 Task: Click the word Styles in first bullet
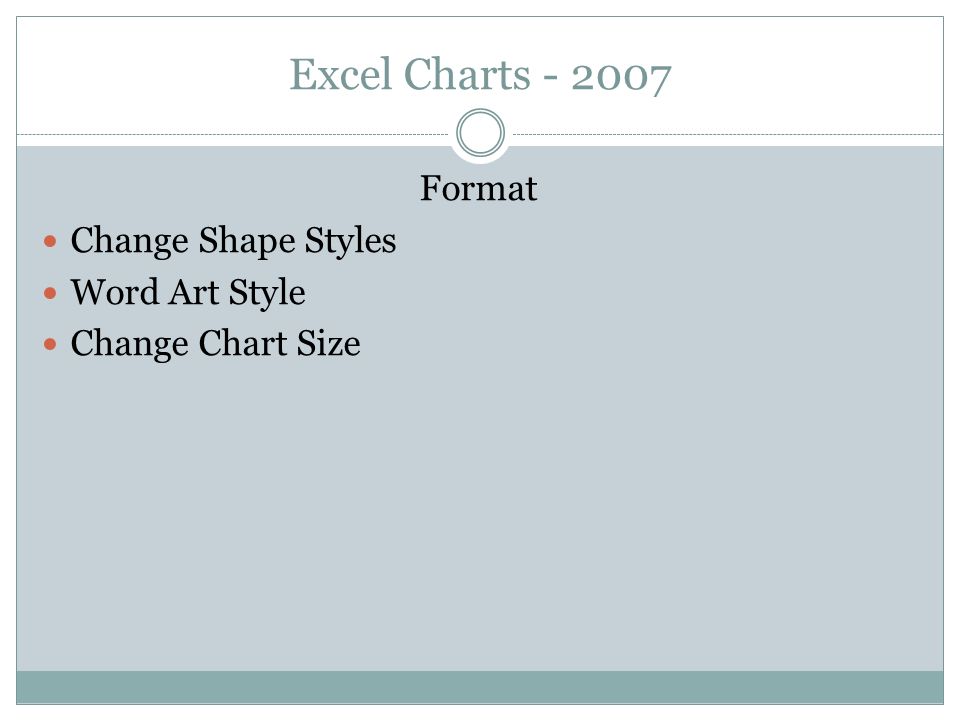click(350, 241)
